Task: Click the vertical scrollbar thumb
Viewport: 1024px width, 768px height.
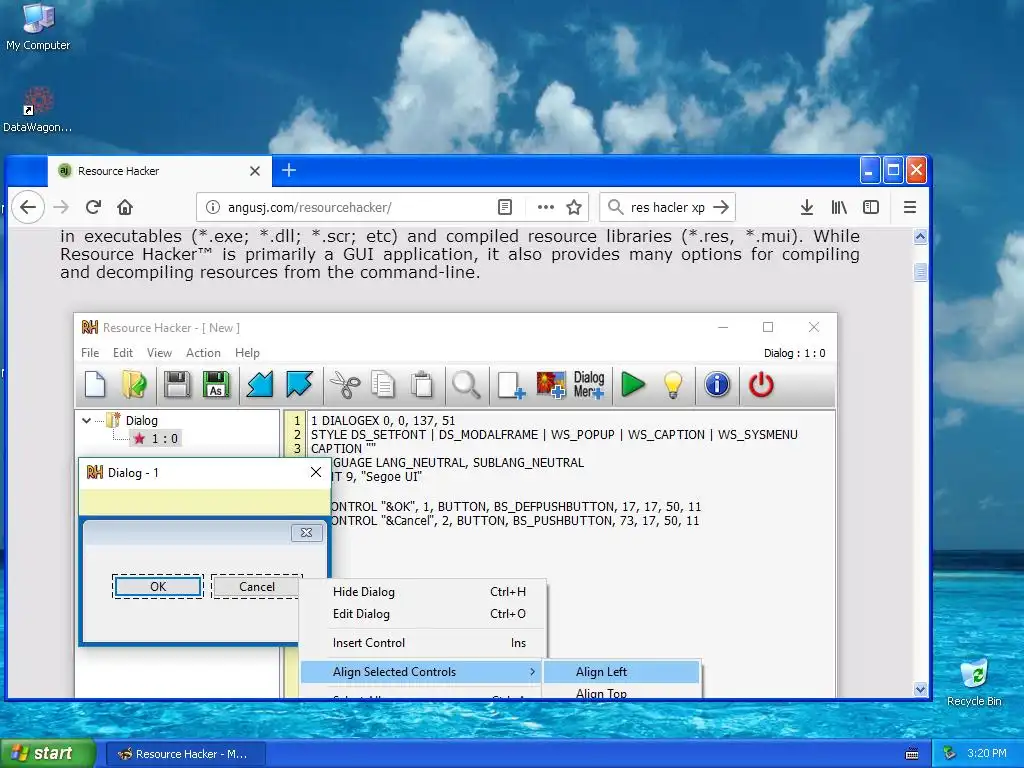Action: 920,272
